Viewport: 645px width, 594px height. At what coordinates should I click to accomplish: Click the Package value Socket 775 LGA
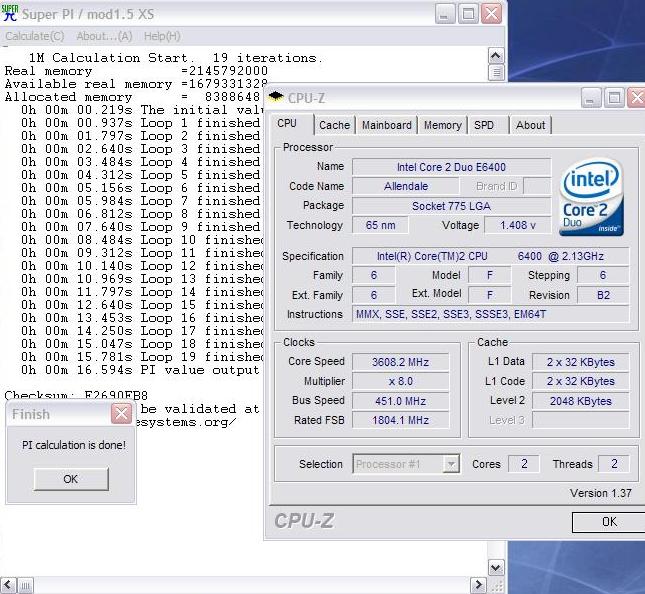click(x=451, y=206)
